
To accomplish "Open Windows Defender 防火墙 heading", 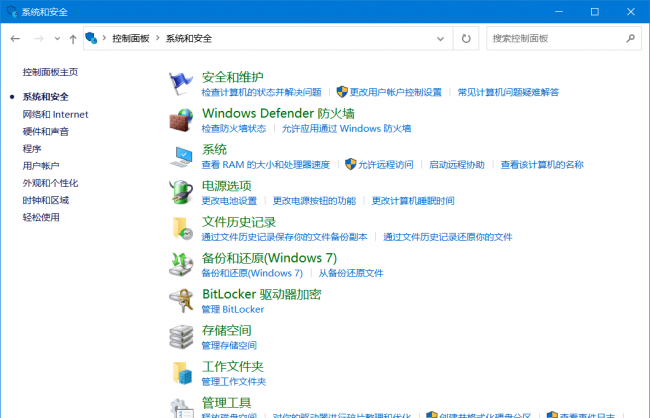I will [279, 113].
